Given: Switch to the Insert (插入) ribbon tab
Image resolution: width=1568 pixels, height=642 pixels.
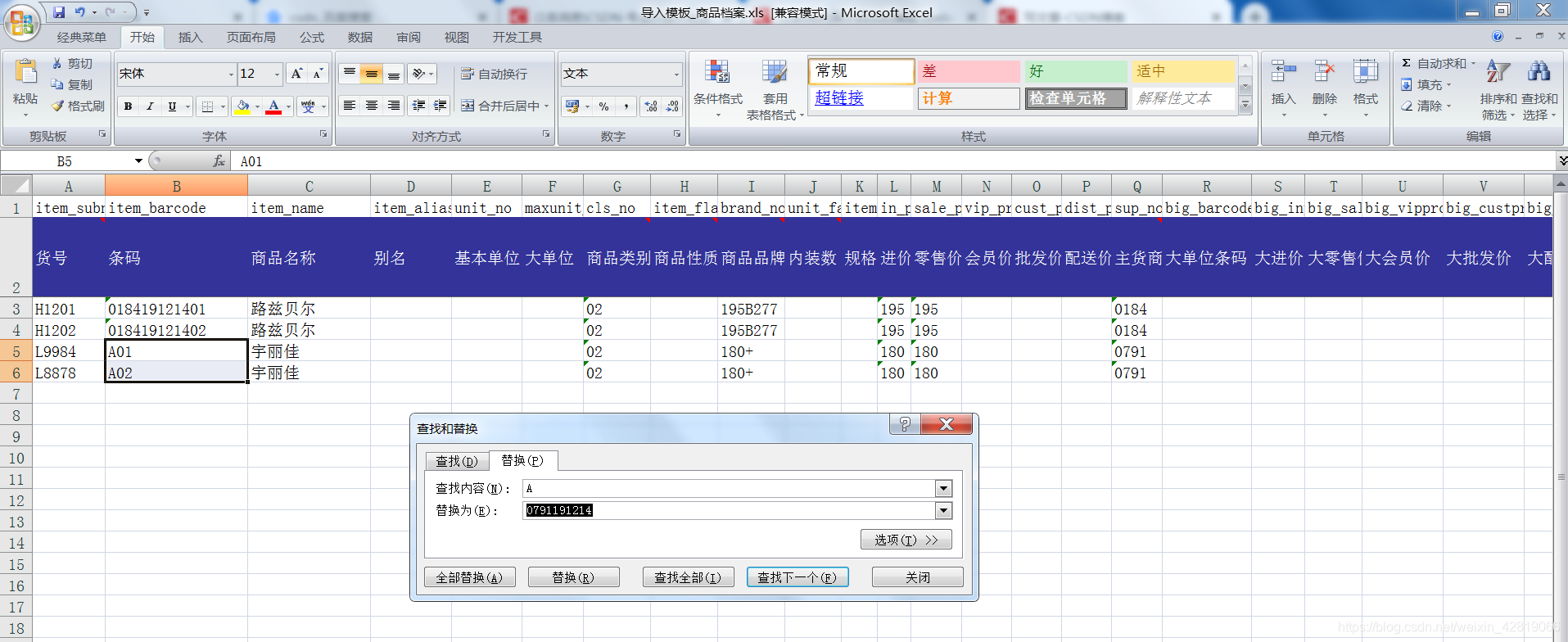Looking at the screenshot, I should (190, 37).
